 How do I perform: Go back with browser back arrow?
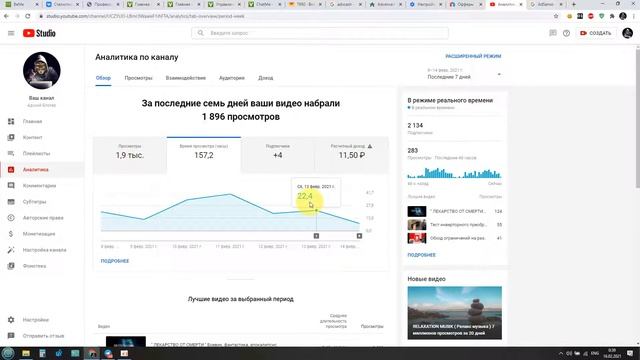click(6, 16)
